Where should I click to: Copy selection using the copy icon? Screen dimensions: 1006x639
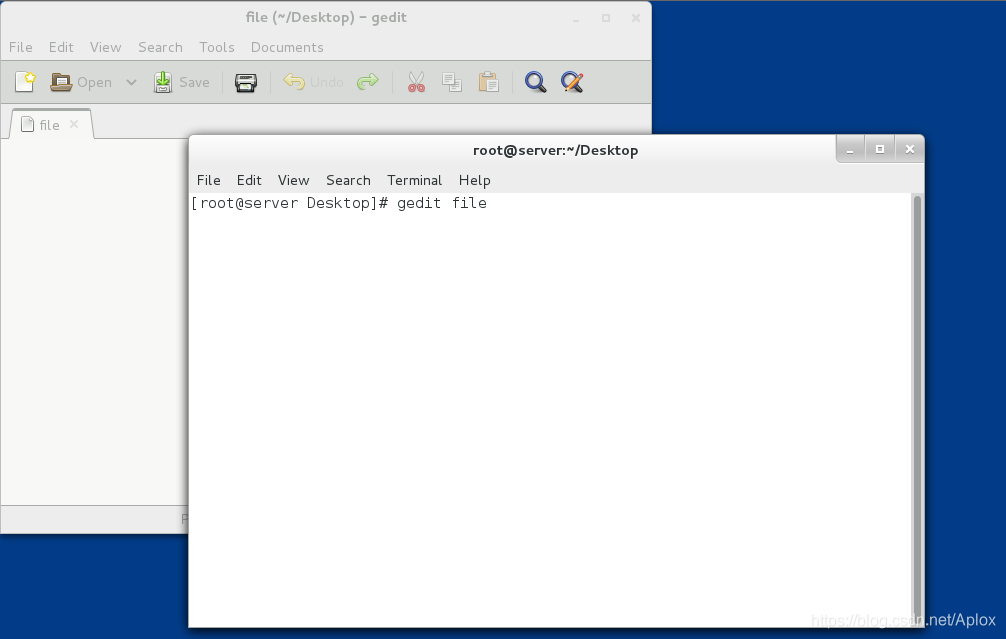[x=452, y=82]
